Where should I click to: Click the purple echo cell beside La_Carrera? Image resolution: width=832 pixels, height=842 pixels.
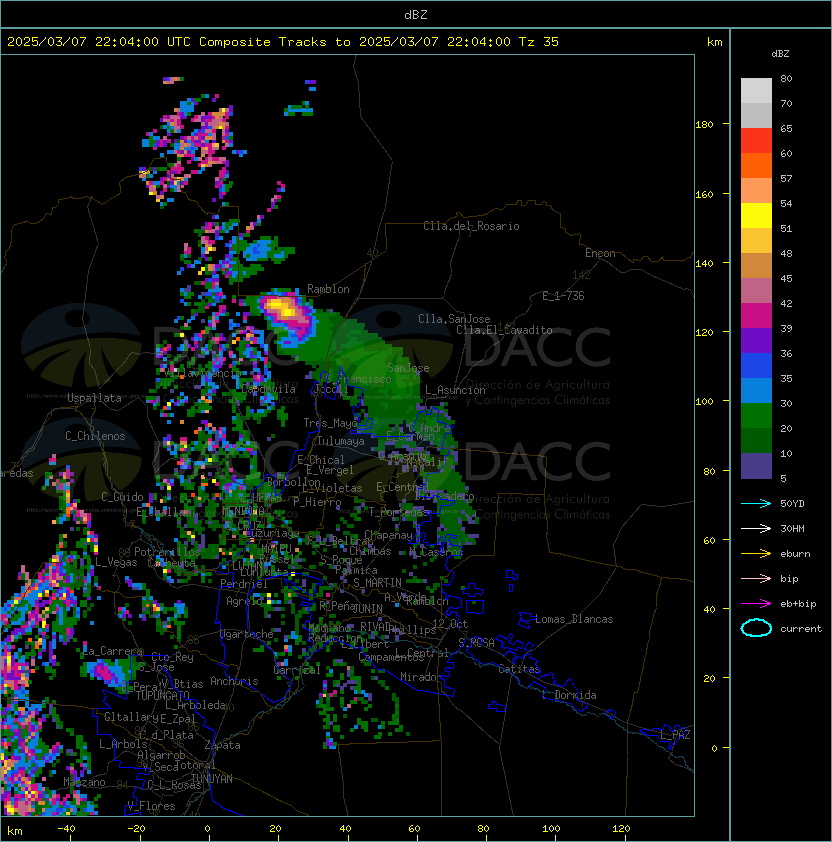(106, 673)
